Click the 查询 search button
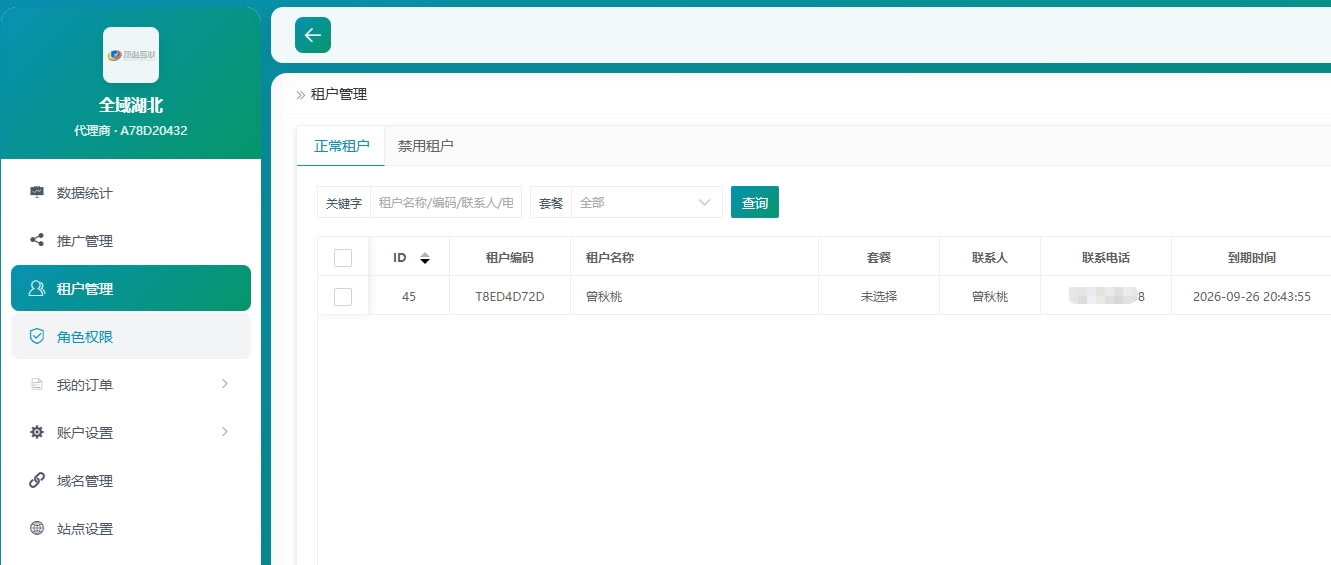This screenshot has width=1331, height=565. coord(755,202)
